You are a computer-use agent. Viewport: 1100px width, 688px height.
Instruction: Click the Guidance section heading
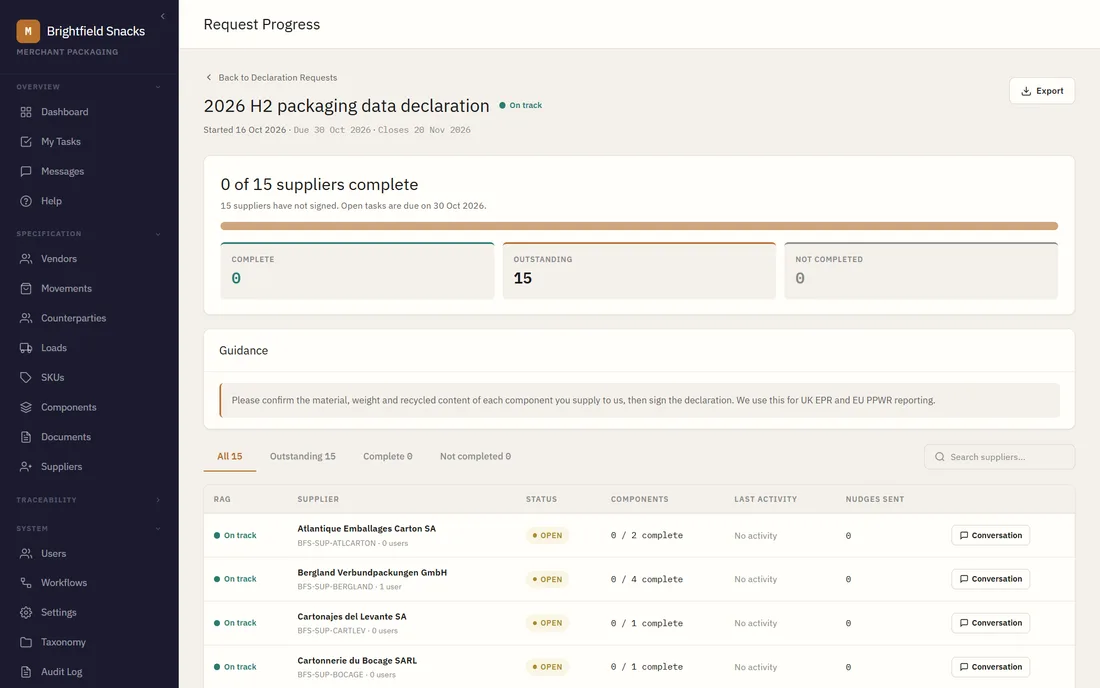coord(243,351)
